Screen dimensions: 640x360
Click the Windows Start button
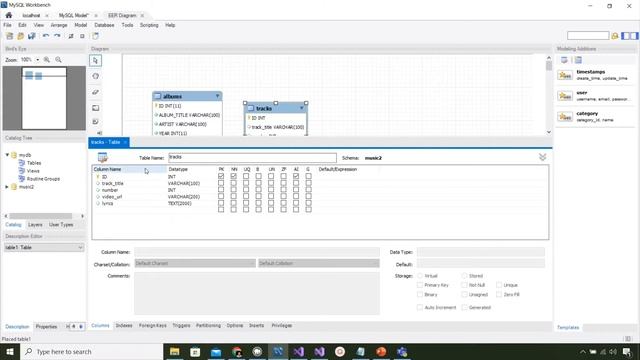pyautogui.click(x=10, y=351)
